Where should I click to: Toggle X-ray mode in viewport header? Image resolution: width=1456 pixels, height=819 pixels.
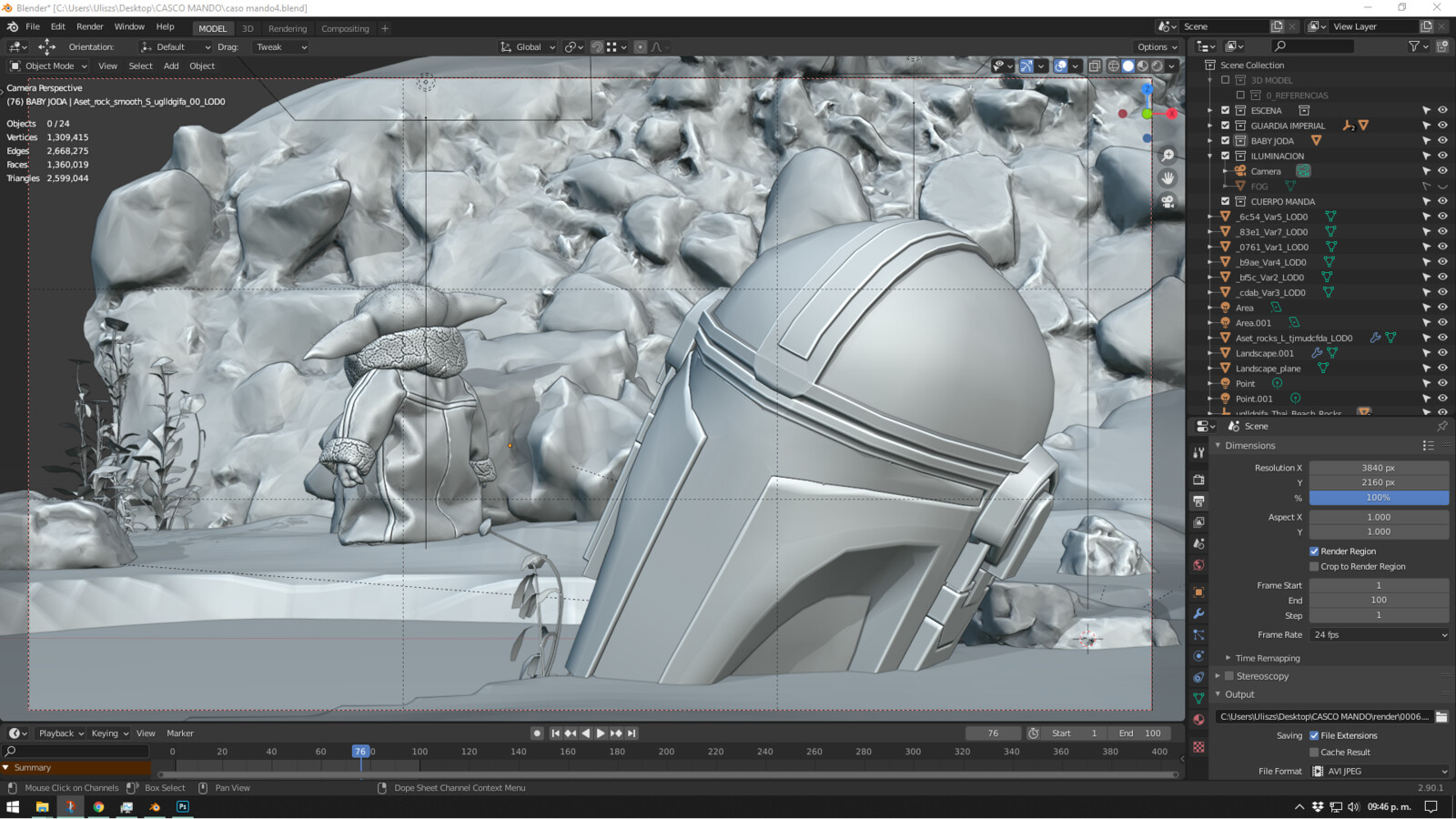point(1095,66)
